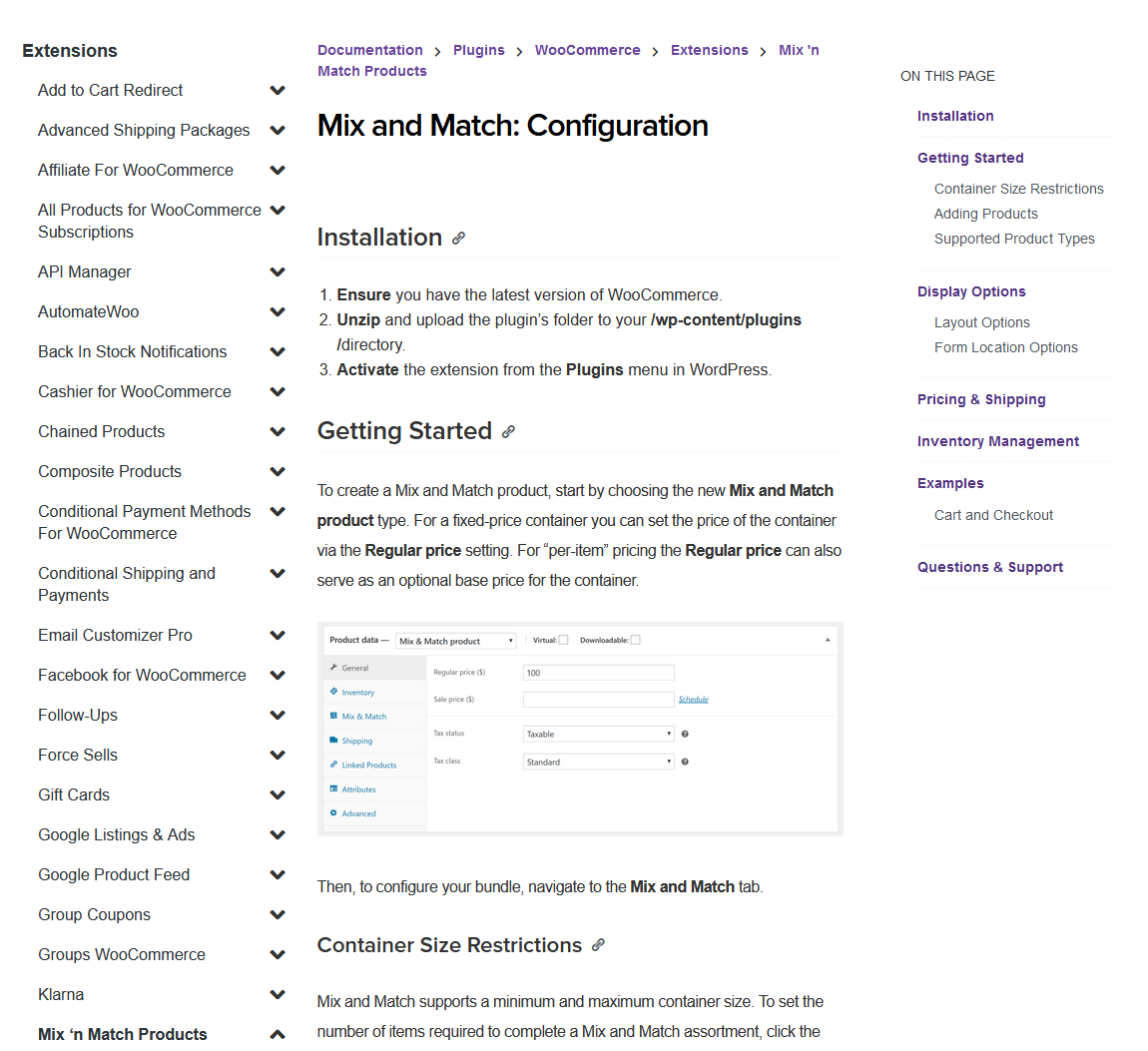
Task: Expand API Manager chevron
Action: coord(278,271)
